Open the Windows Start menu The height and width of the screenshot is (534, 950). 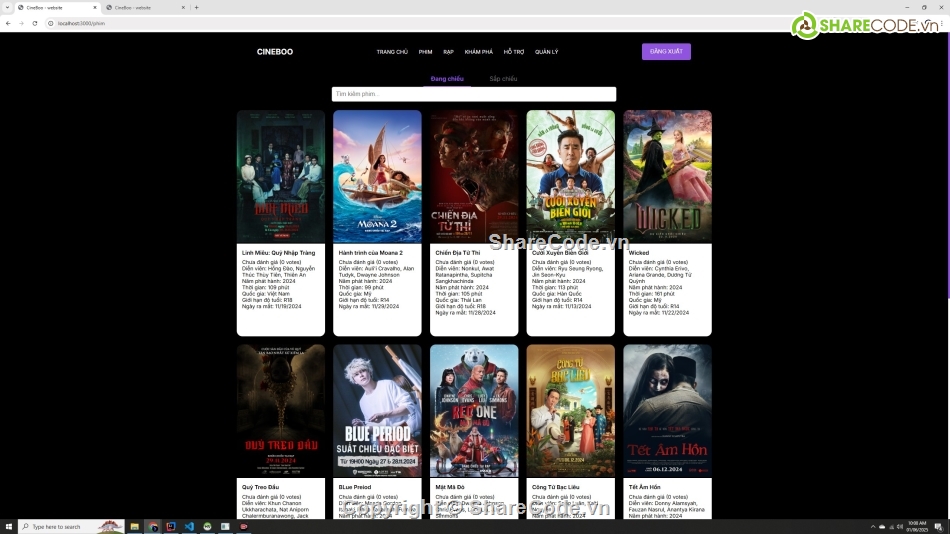(8, 527)
